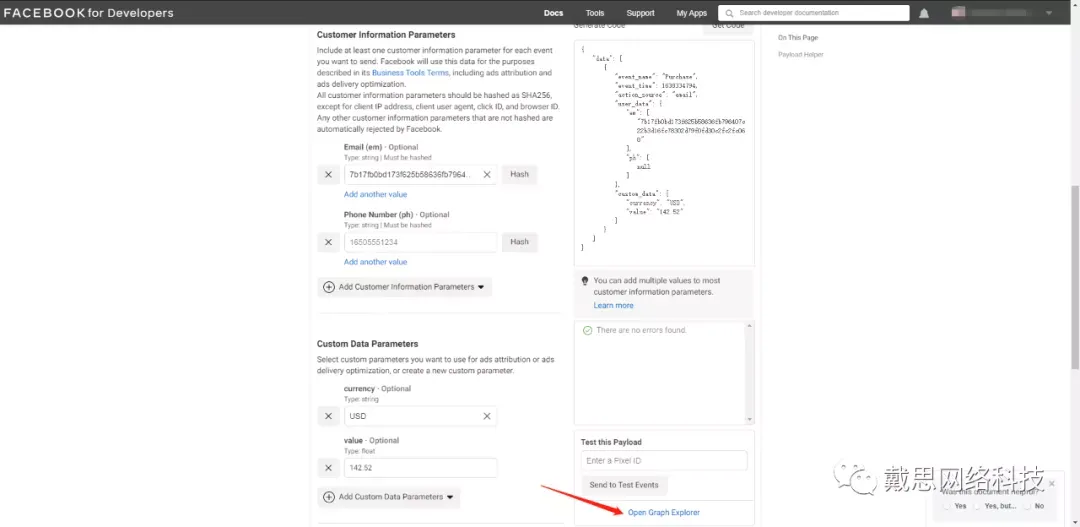Click the page vertical scrollbar

coord(1074,276)
